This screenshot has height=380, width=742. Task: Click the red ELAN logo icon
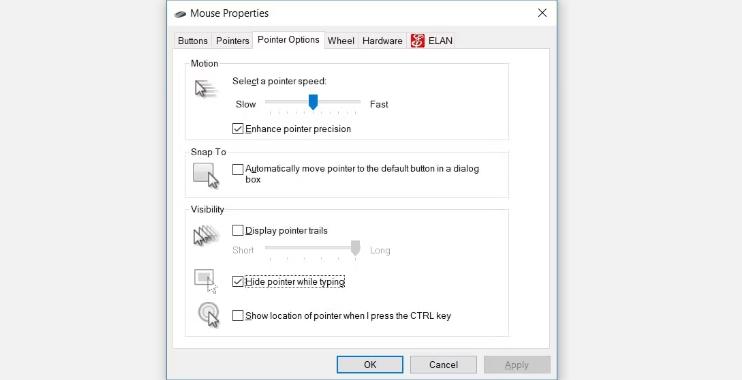(x=417, y=41)
